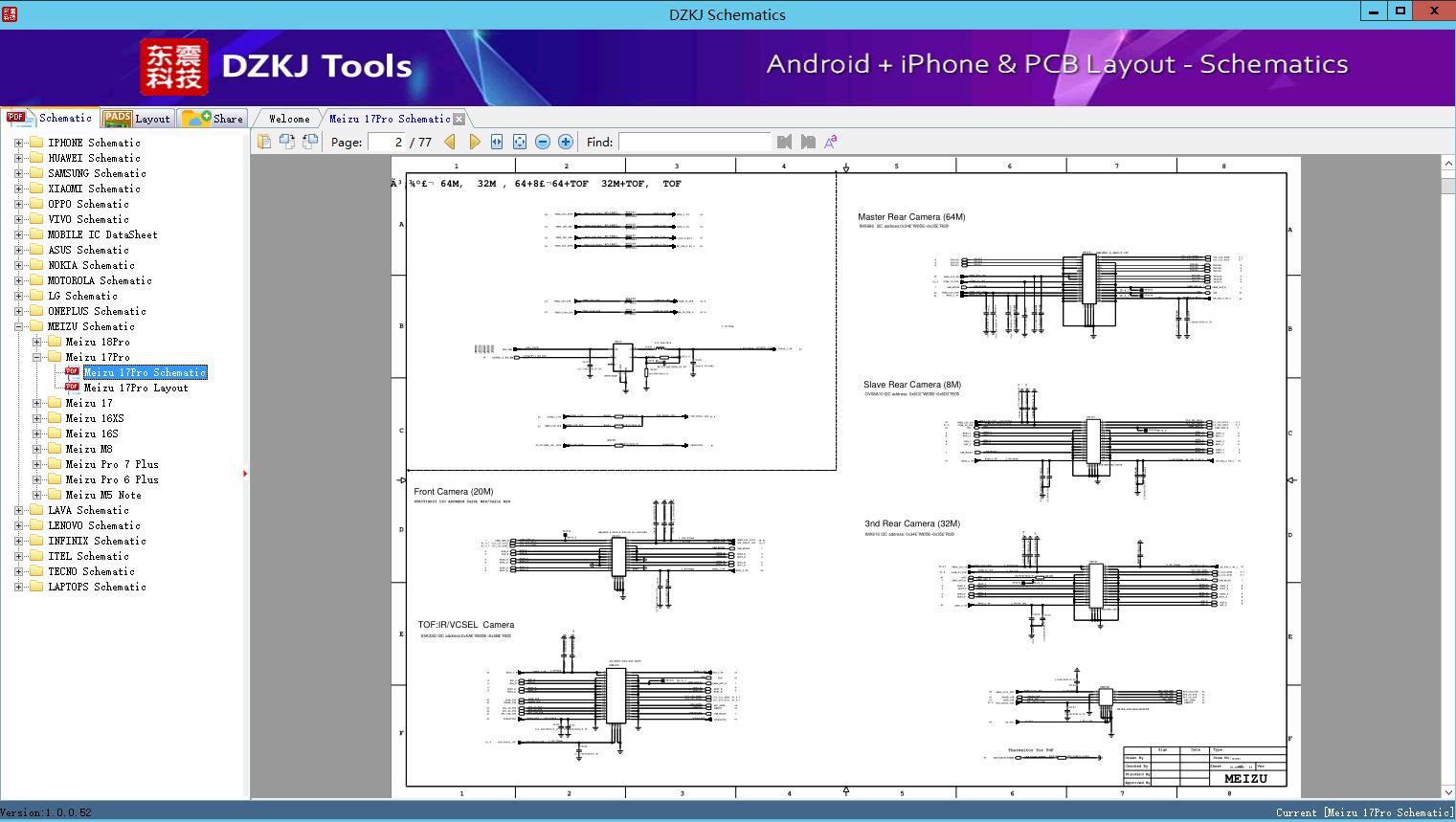
Task: Click the PDF icon beside Meizu 17Pro Layout
Action: point(72,388)
